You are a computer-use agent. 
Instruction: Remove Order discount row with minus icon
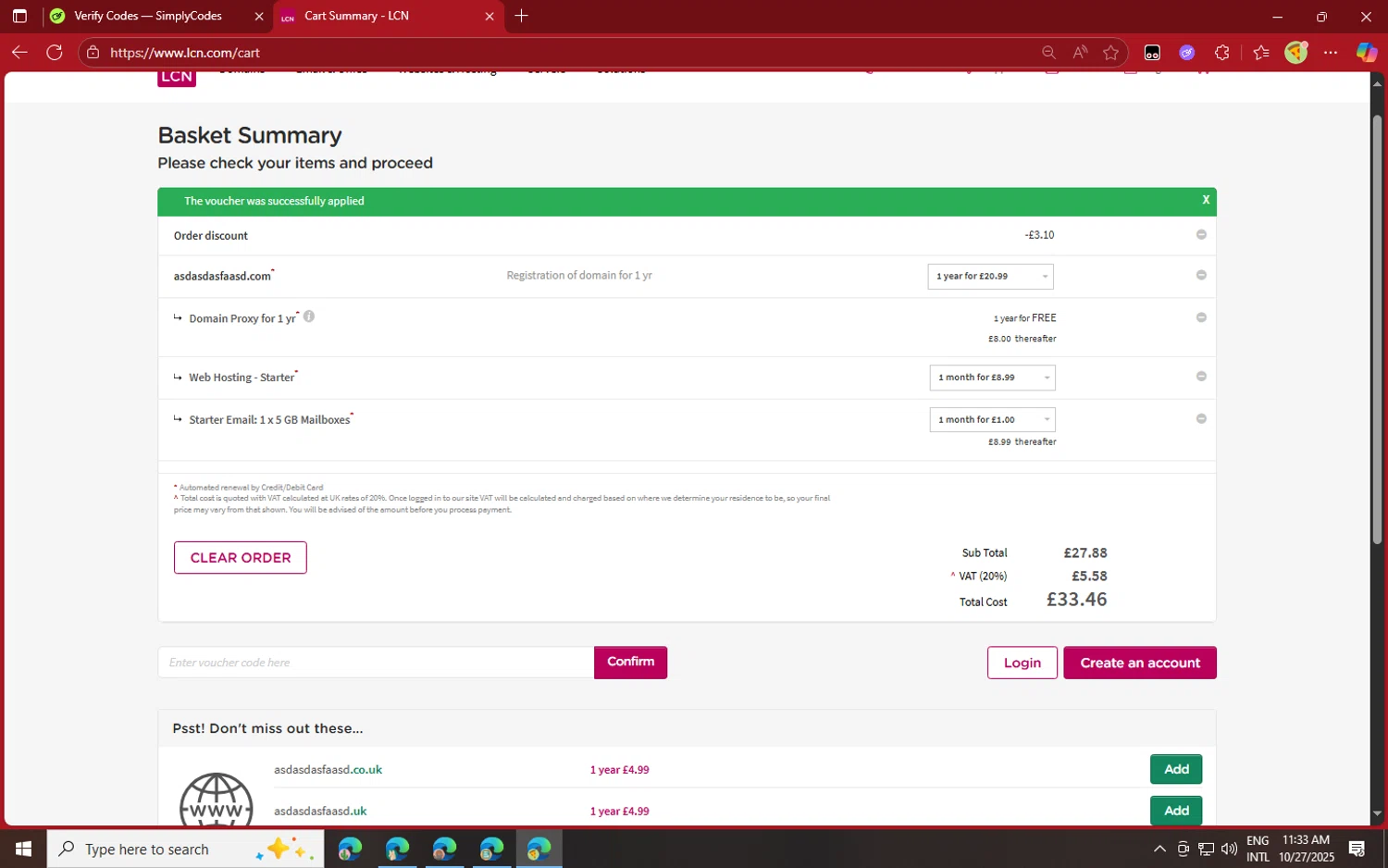point(1201,235)
